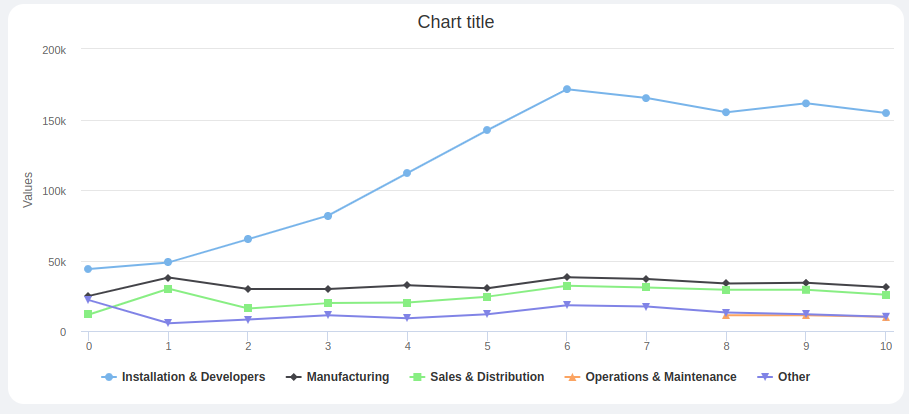The image size is (909, 414).
Task: Select Installation & Developers peak point at 6
Action: (567, 89)
